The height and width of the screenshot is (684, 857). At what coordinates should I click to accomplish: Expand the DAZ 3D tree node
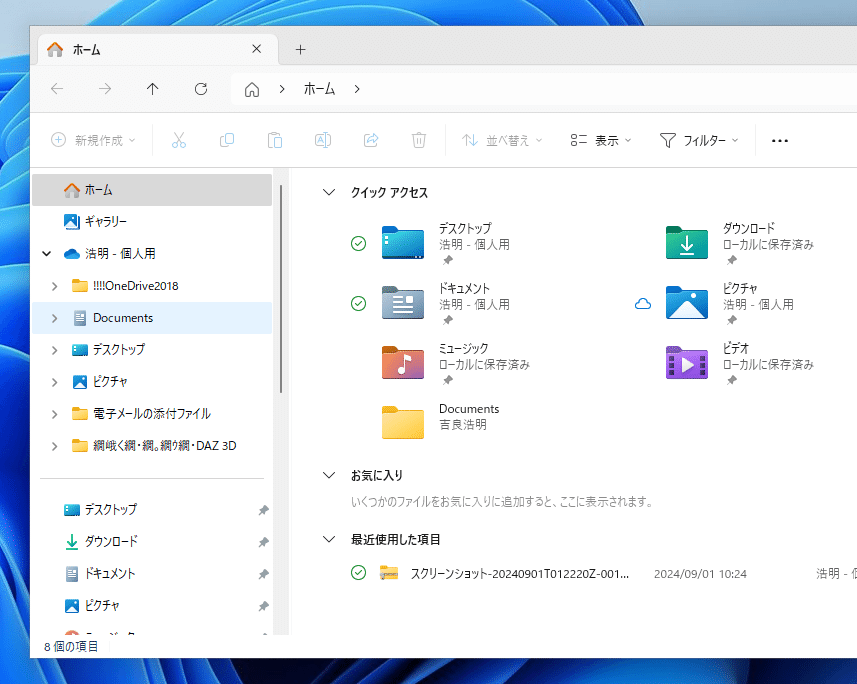55,446
